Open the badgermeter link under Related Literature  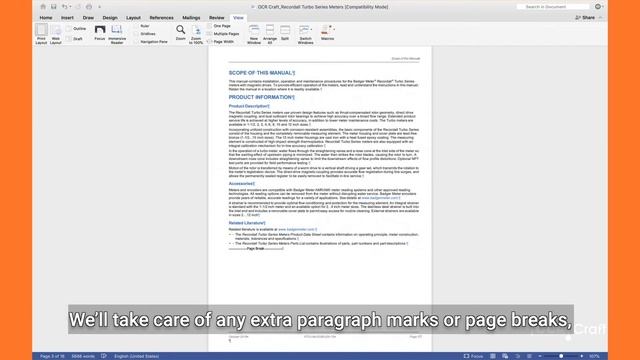[297, 229]
